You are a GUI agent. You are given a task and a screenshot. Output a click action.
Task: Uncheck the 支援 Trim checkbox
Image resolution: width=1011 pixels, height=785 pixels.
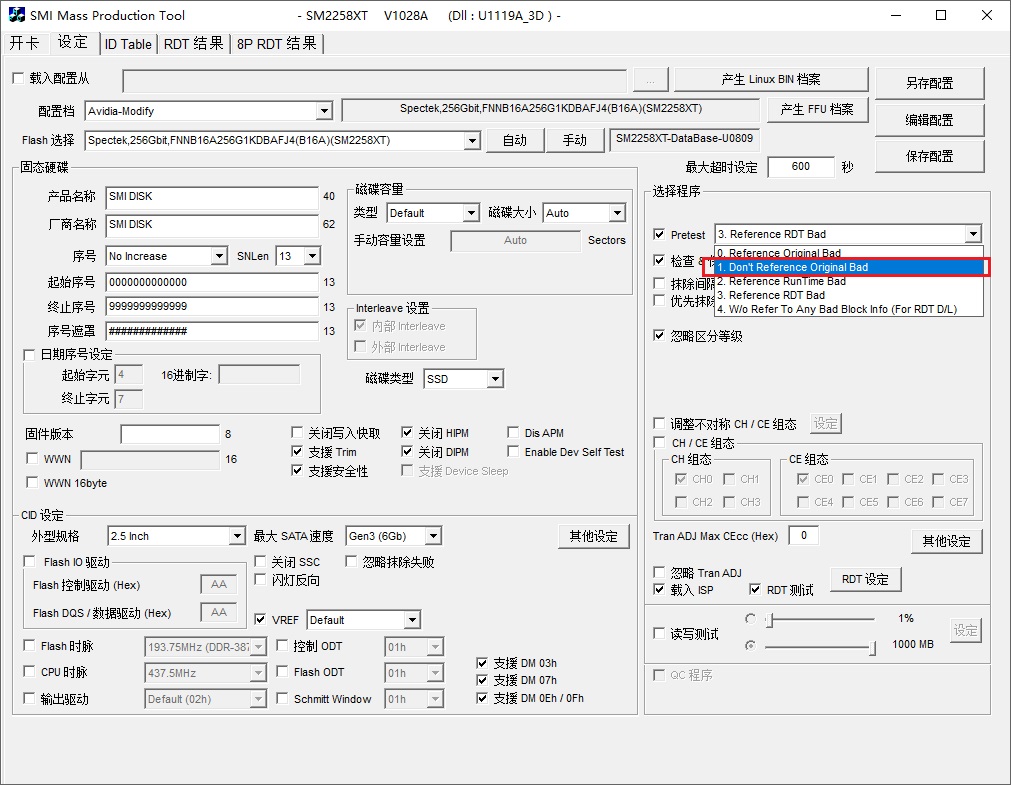298,452
